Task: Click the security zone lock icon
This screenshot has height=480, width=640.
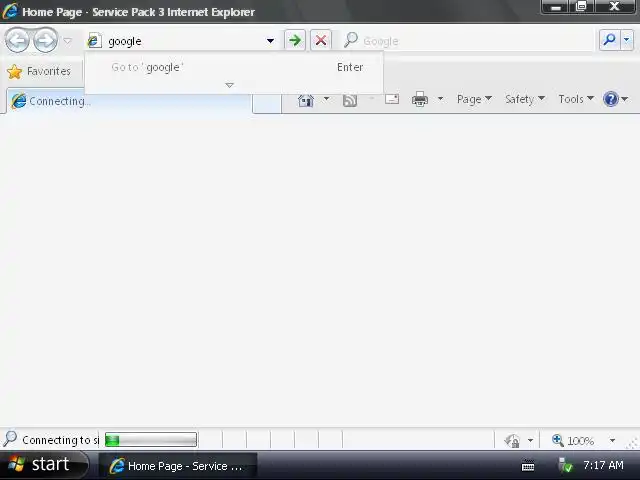Action: click(x=512, y=440)
